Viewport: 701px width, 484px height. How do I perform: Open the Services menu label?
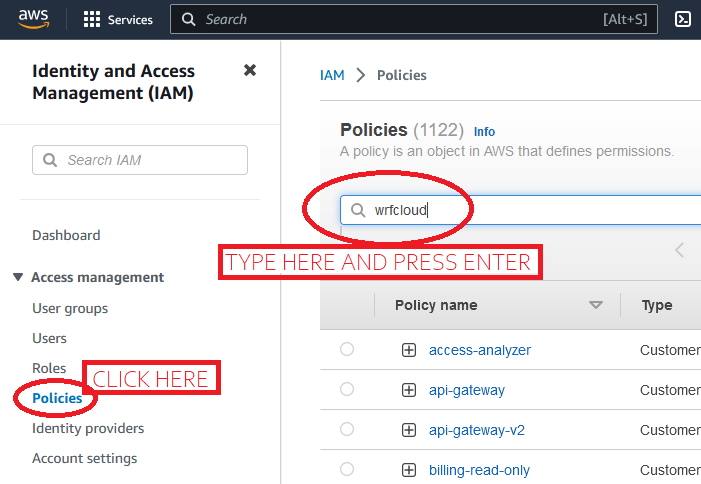pos(130,20)
